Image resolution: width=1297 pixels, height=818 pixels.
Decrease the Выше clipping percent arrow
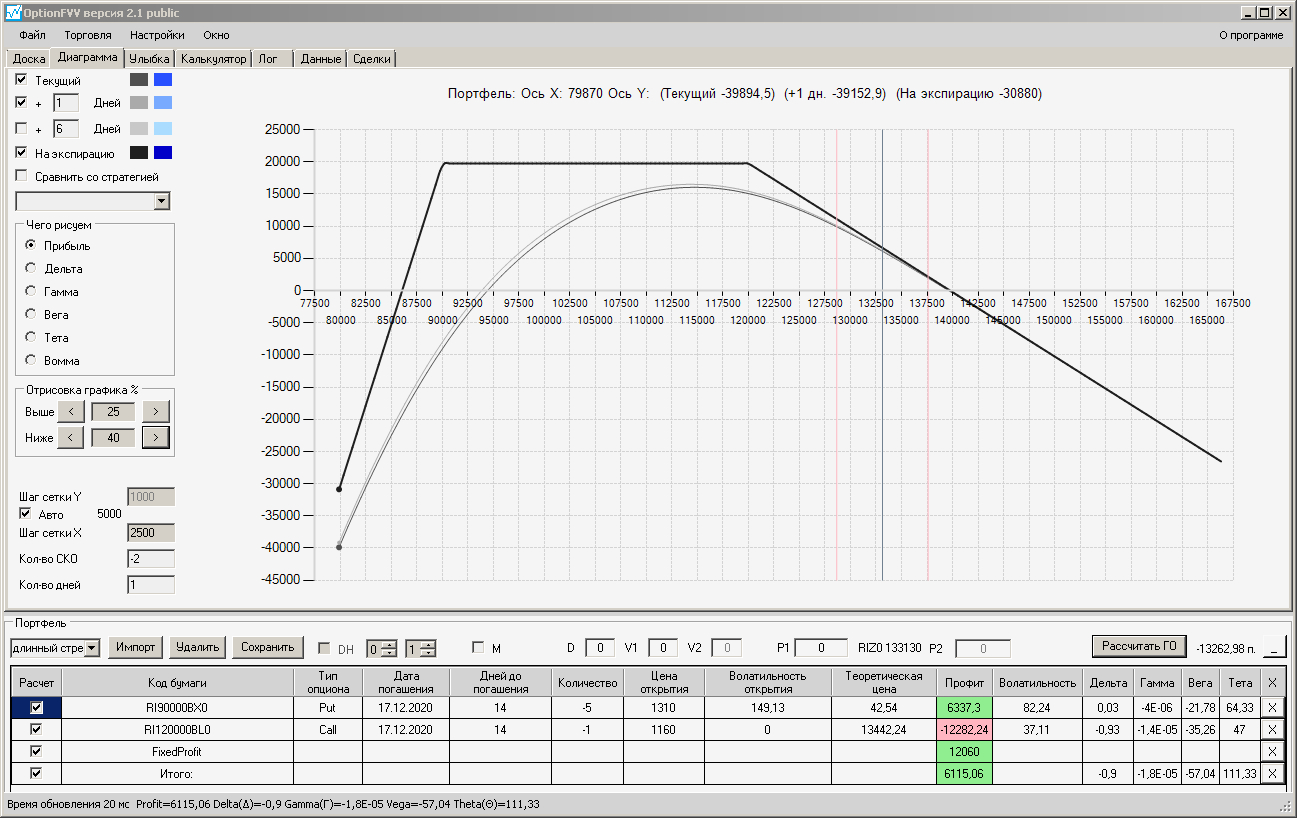[70, 411]
